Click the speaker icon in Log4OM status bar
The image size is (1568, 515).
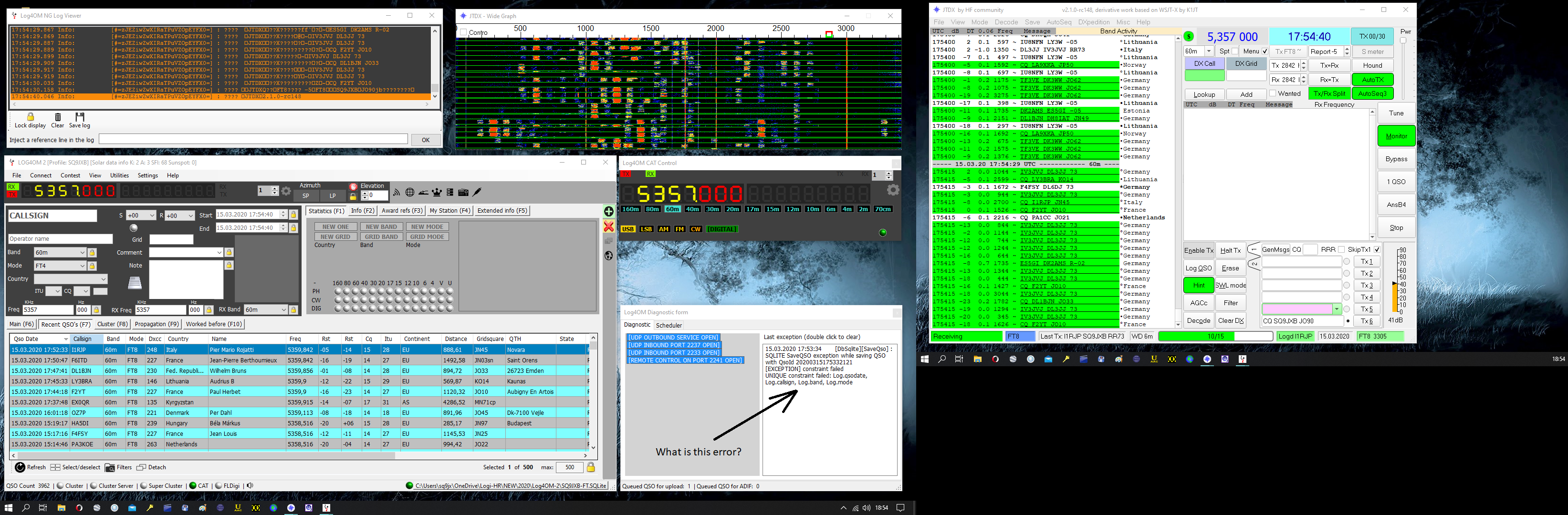click(250, 485)
